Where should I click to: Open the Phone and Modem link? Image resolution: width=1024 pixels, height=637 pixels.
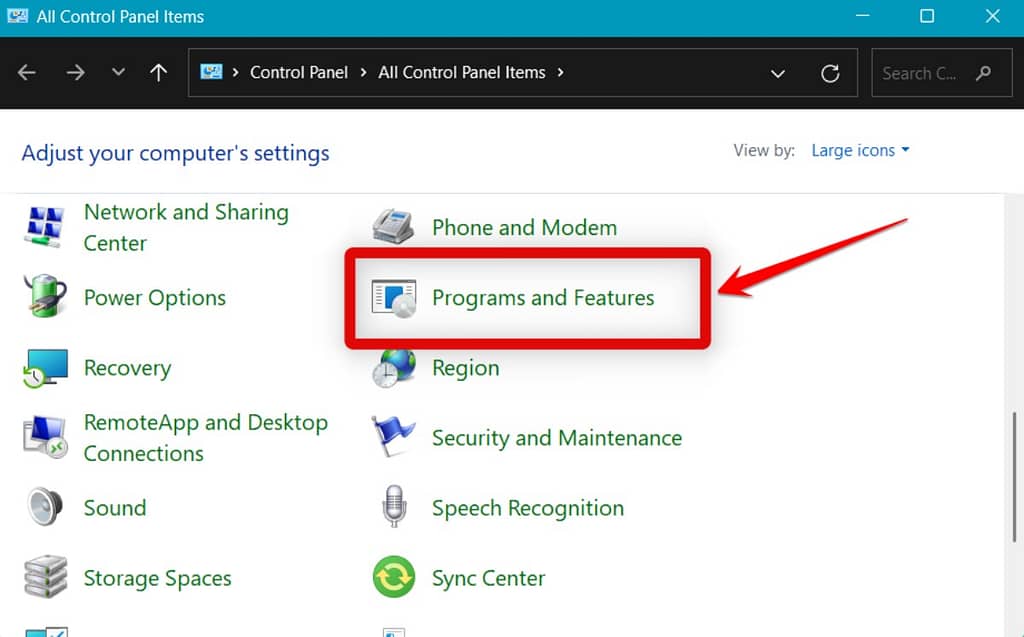coord(524,227)
